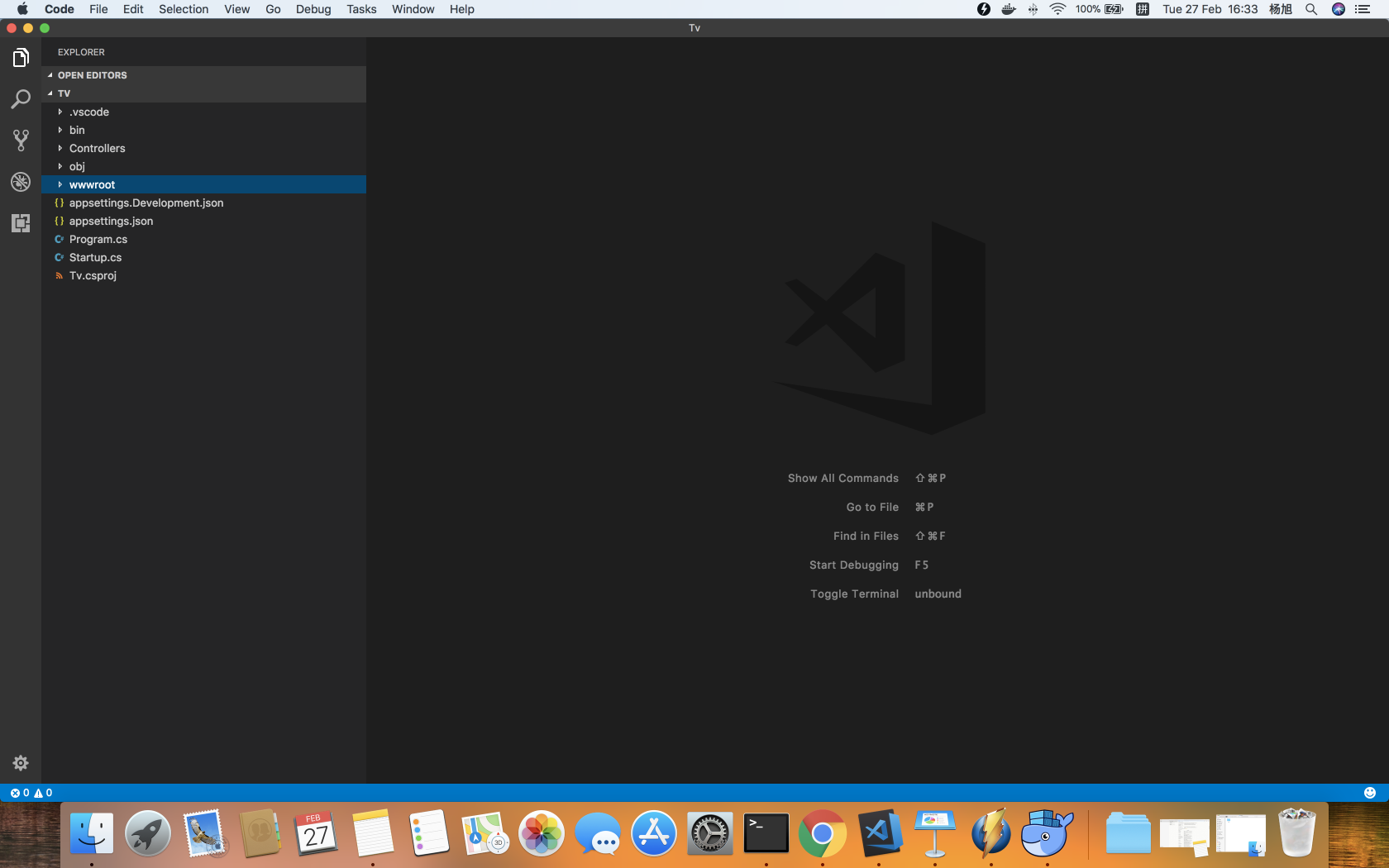Screen dimensions: 1389x868
Task: Expand the .vscode folder
Action: (203, 112)
